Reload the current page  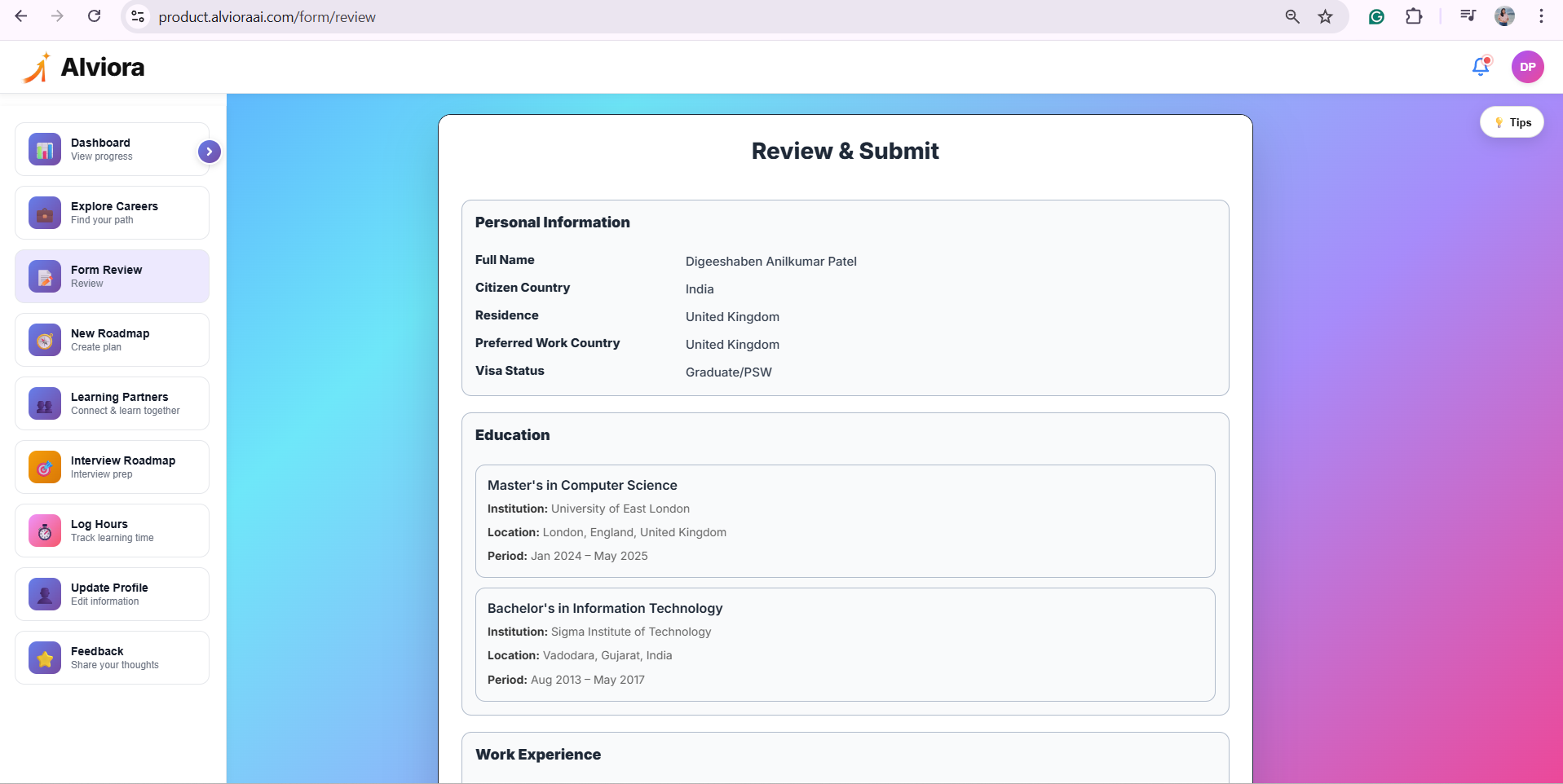[x=95, y=16]
